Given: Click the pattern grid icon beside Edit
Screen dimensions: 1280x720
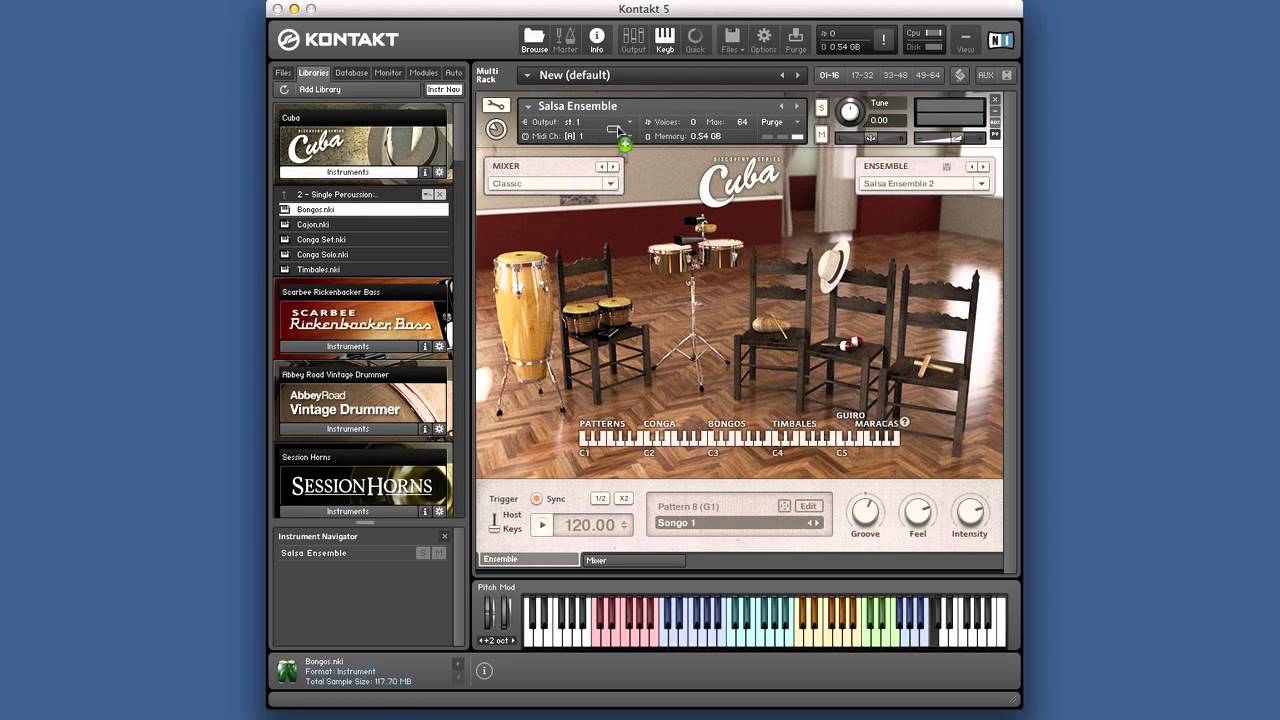Looking at the screenshot, I should click(x=784, y=506).
